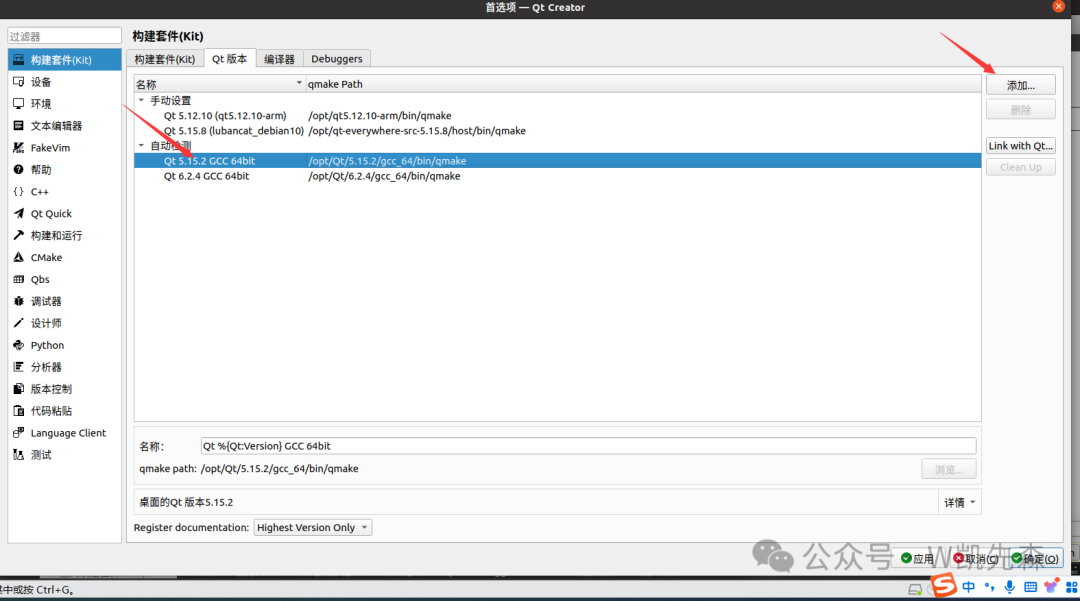Select Qt 6.2.4 GCC 64bit row
Screen dimensions: 1080x601
(207, 176)
